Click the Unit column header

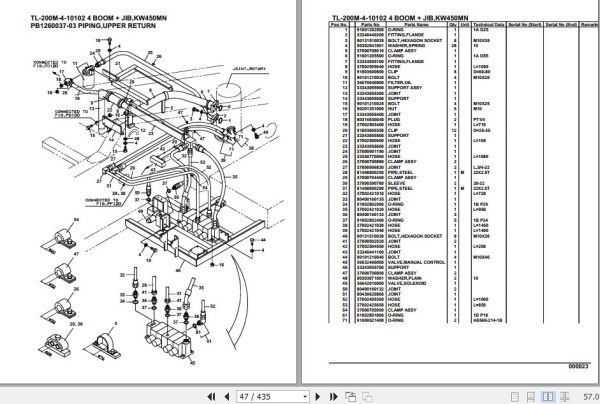point(465,24)
